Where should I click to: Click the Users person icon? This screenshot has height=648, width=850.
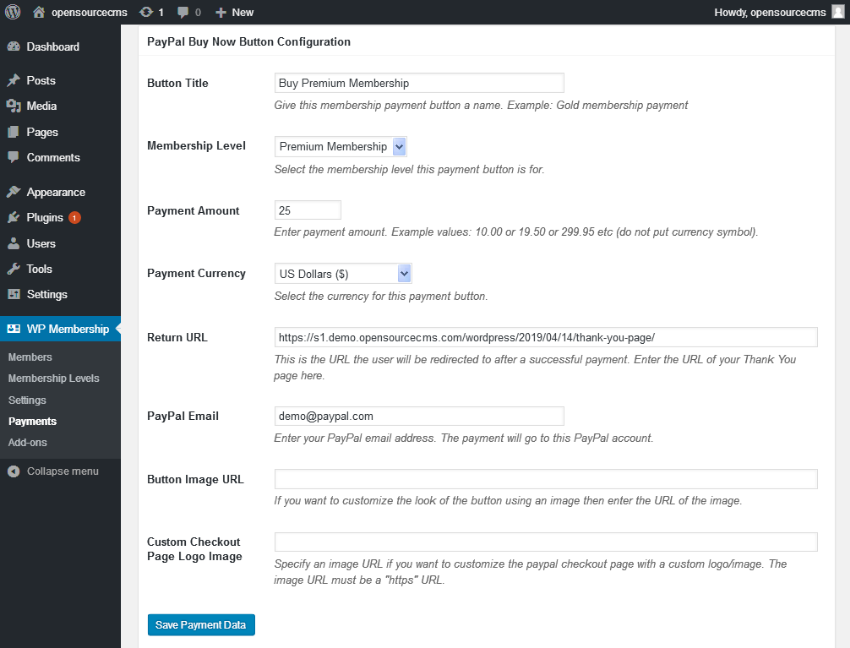[14, 243]
